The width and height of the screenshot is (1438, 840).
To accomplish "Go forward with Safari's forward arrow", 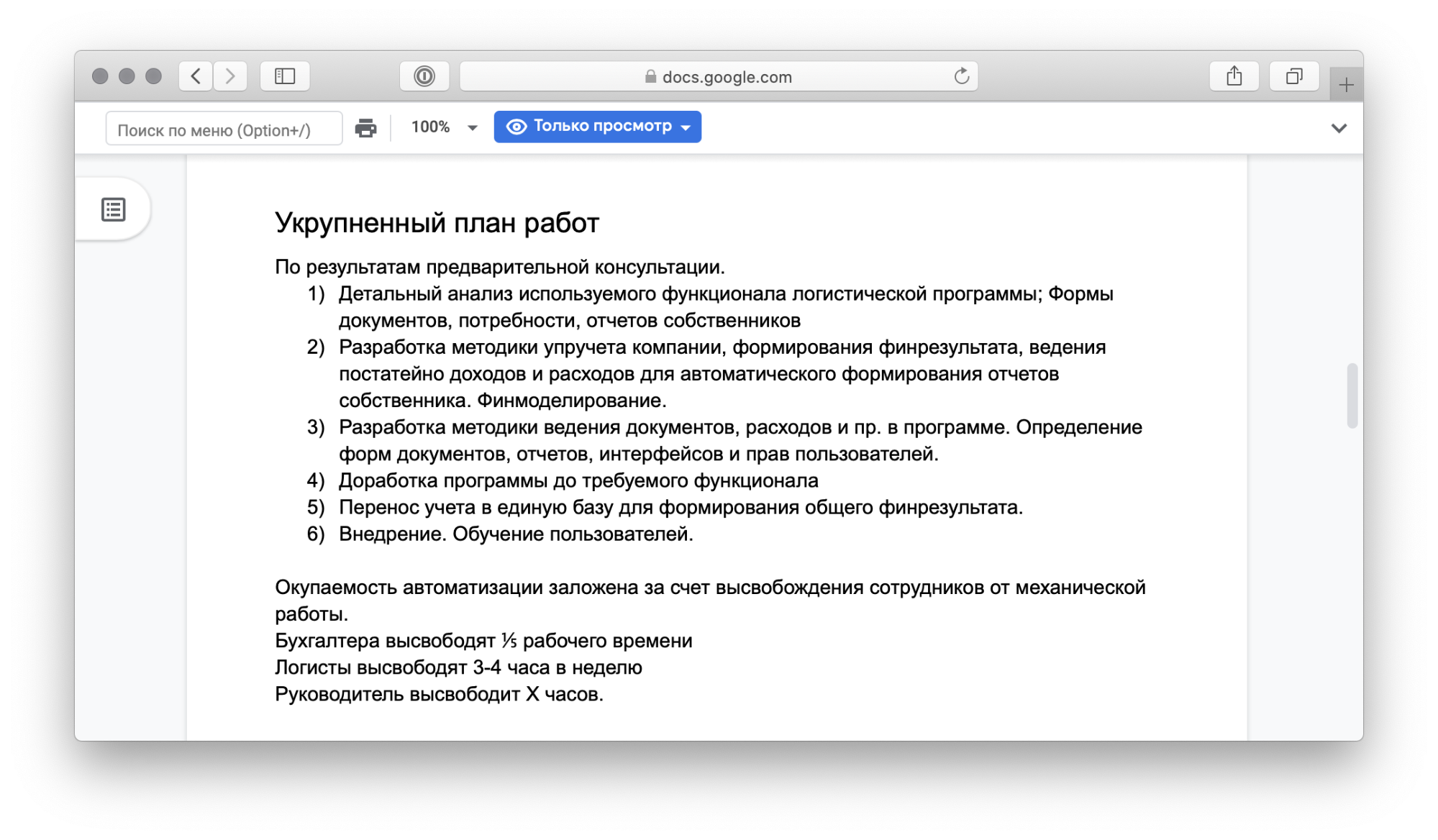I will click(230, 76).
